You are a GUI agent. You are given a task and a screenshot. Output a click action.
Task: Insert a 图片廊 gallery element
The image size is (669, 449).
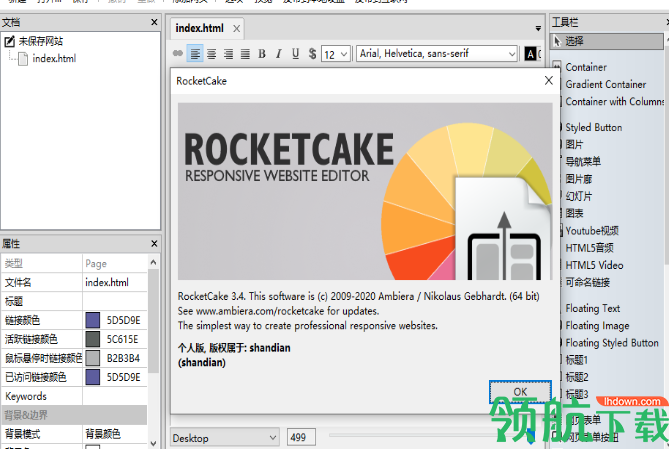pos(579,179)
